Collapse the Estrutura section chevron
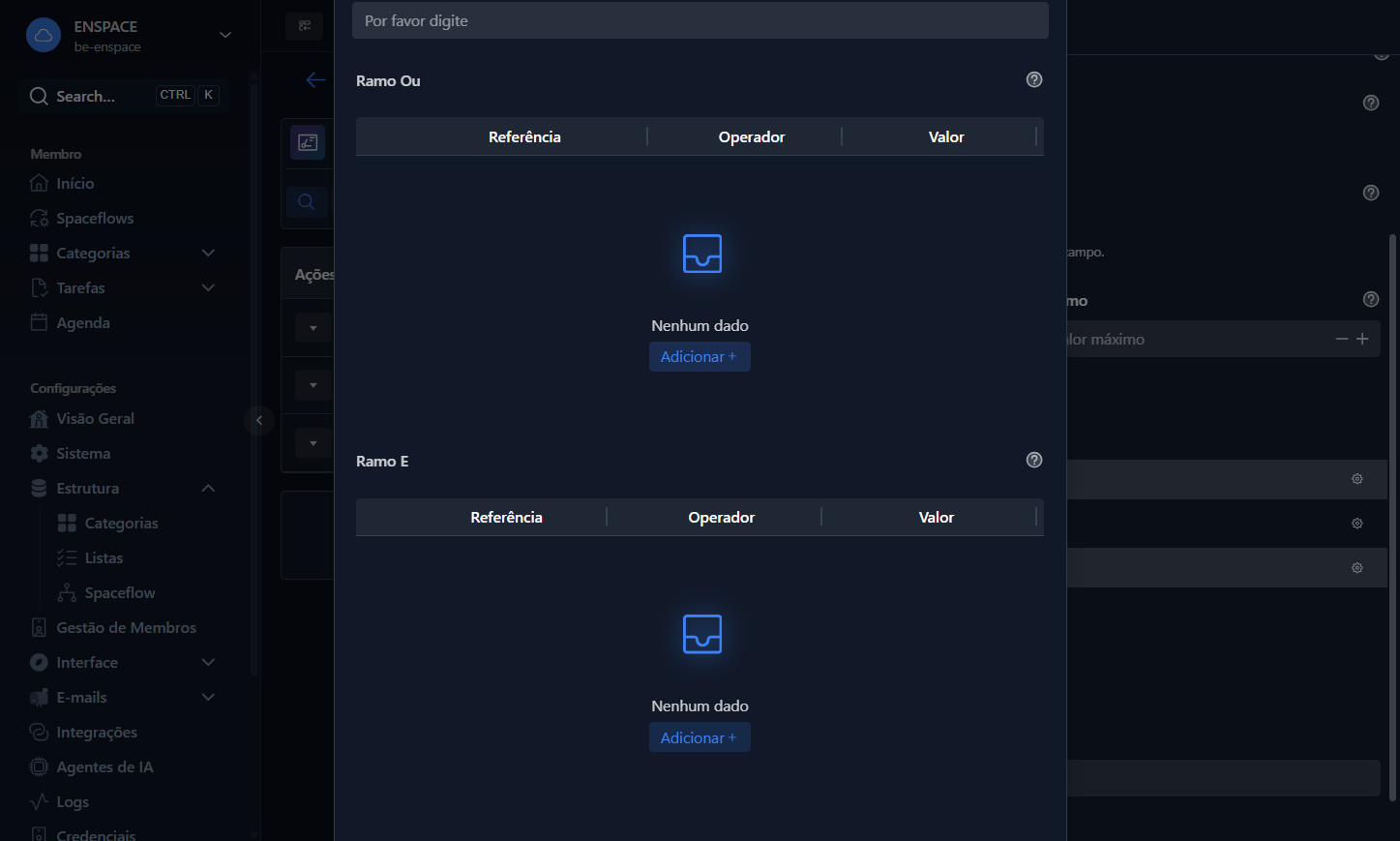The width and height of the screenshot is (1400, 841). 208,489
